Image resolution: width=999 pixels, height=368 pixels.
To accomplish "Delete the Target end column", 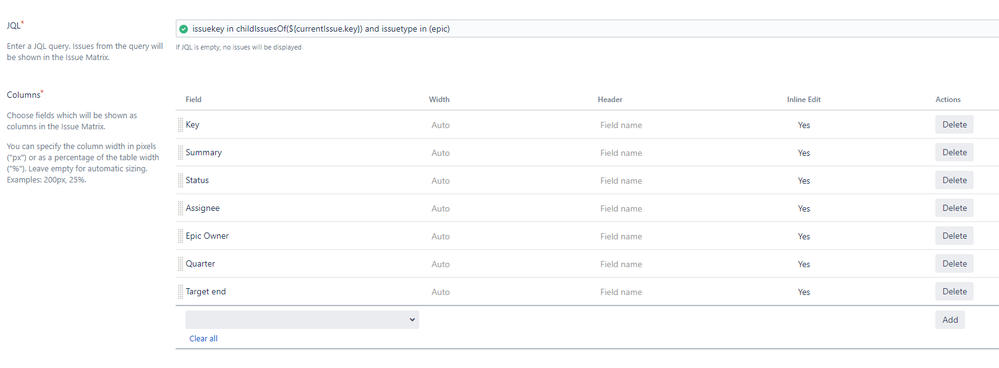I will click(954, 292).
